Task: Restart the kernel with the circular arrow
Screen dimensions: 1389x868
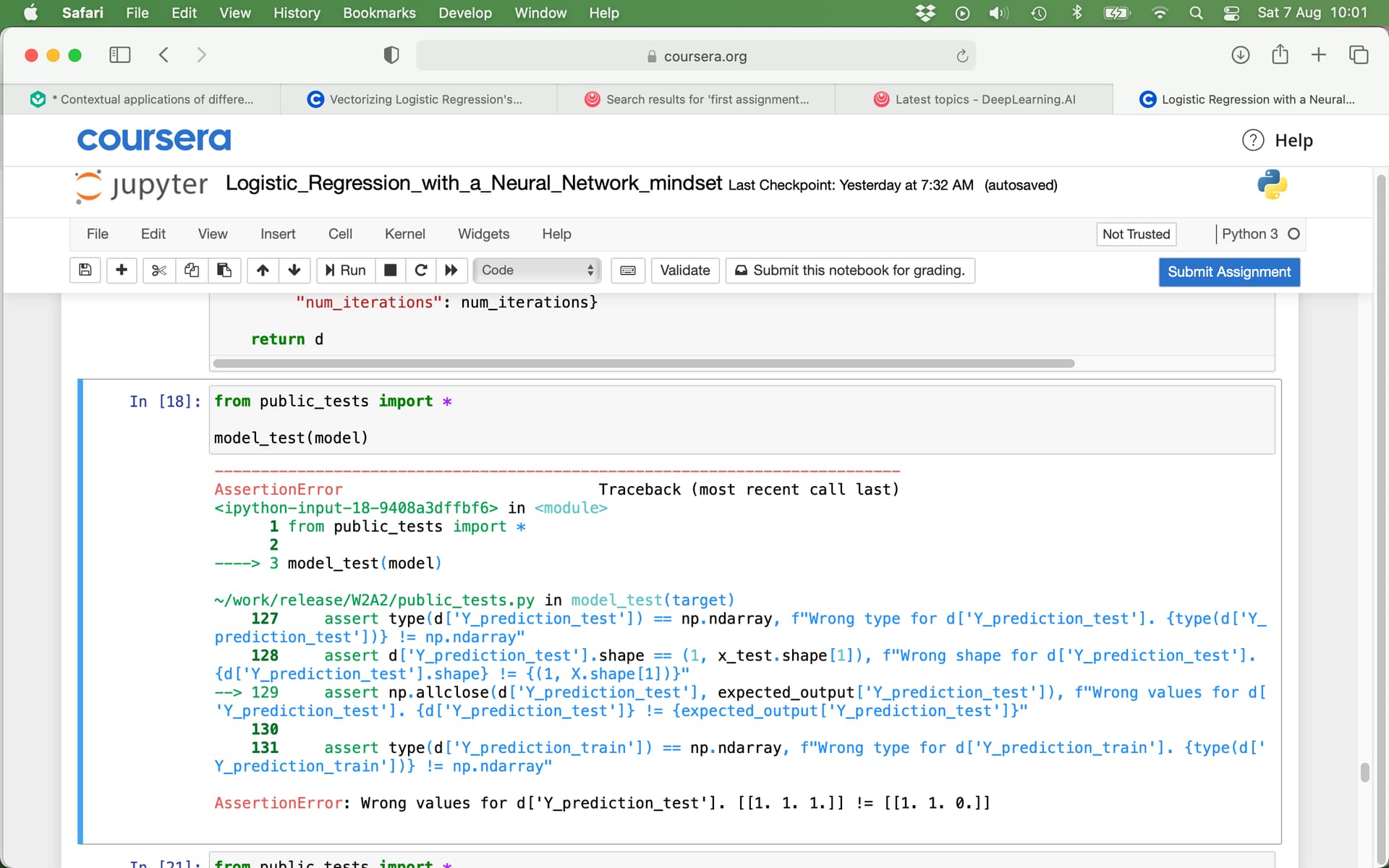Action: tap(421, 270)
